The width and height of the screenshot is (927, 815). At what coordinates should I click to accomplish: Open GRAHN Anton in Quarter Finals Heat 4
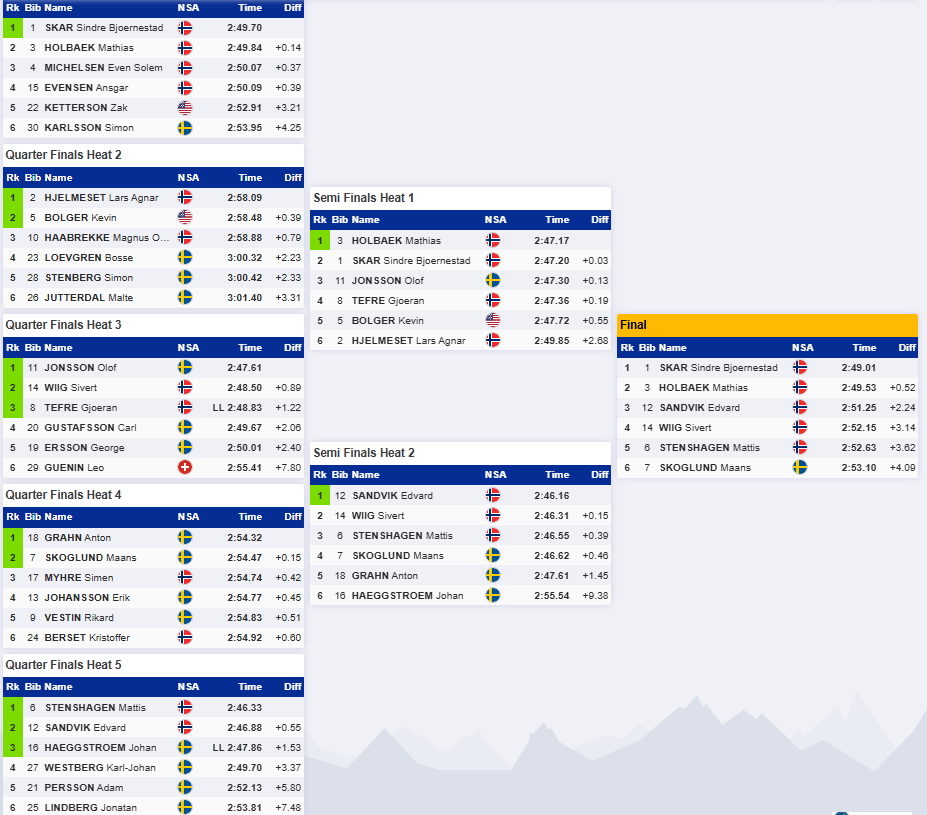tap(77, 538)
